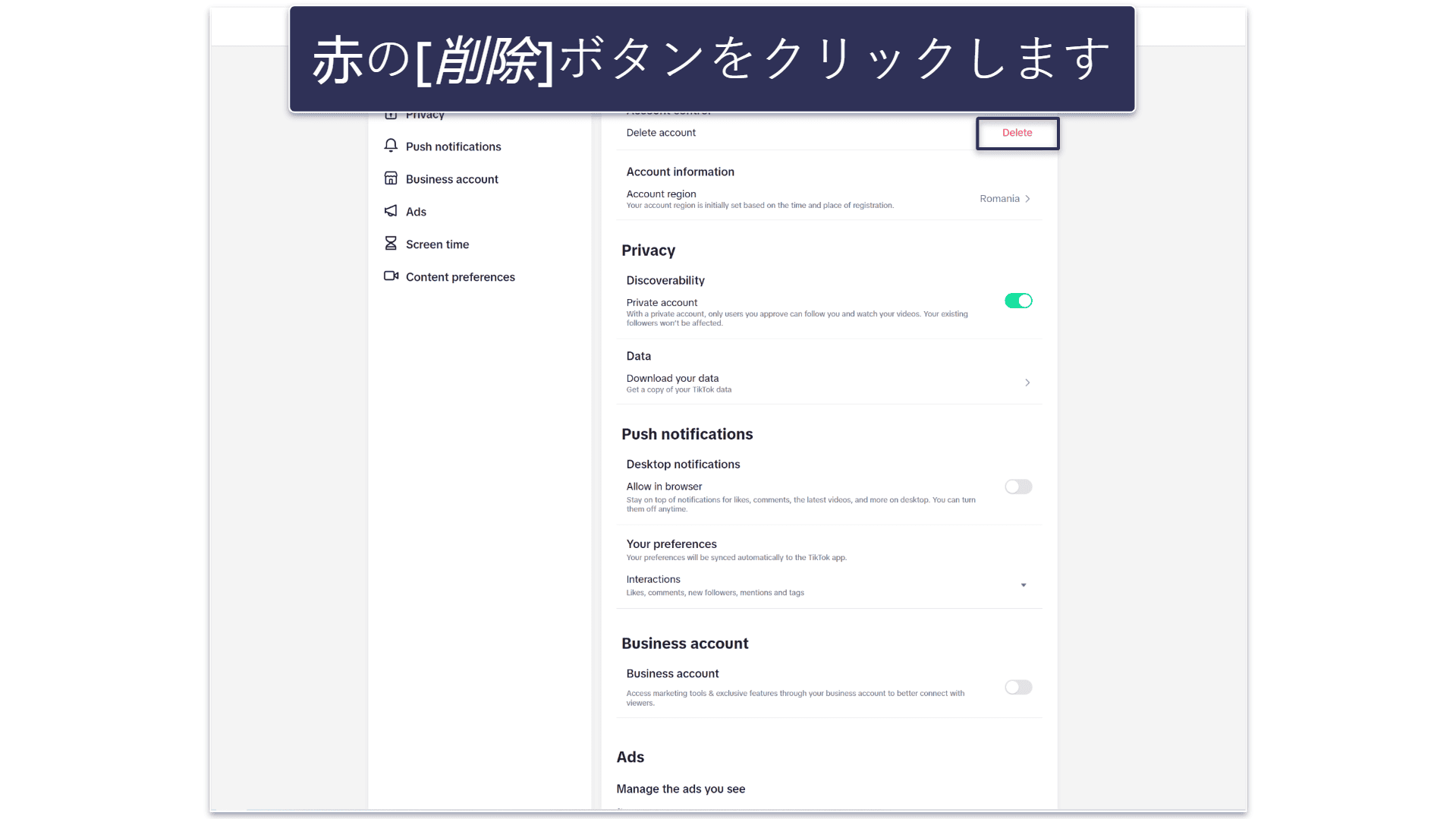This screenshot has width=1456, height=819.
Task: Select Ads in the sidebar menu
Action: click(416, 212)
